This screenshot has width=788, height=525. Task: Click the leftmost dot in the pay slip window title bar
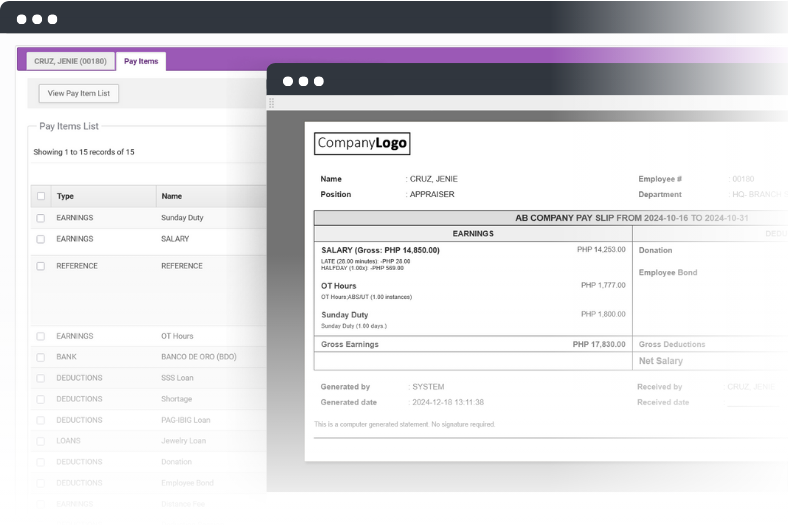(x=287, y=81)
